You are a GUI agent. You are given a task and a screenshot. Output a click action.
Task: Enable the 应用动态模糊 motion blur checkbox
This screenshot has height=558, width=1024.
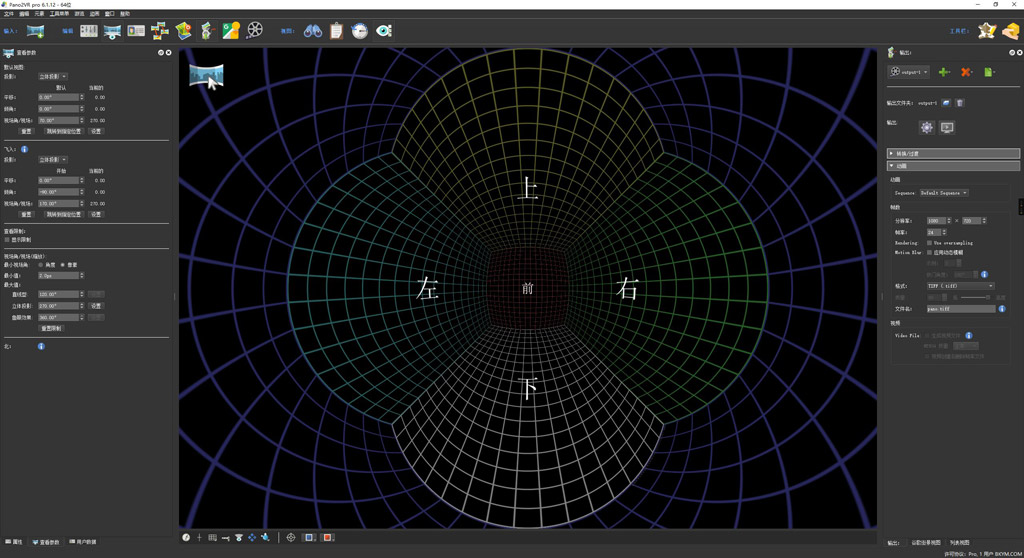click(929, 252)
